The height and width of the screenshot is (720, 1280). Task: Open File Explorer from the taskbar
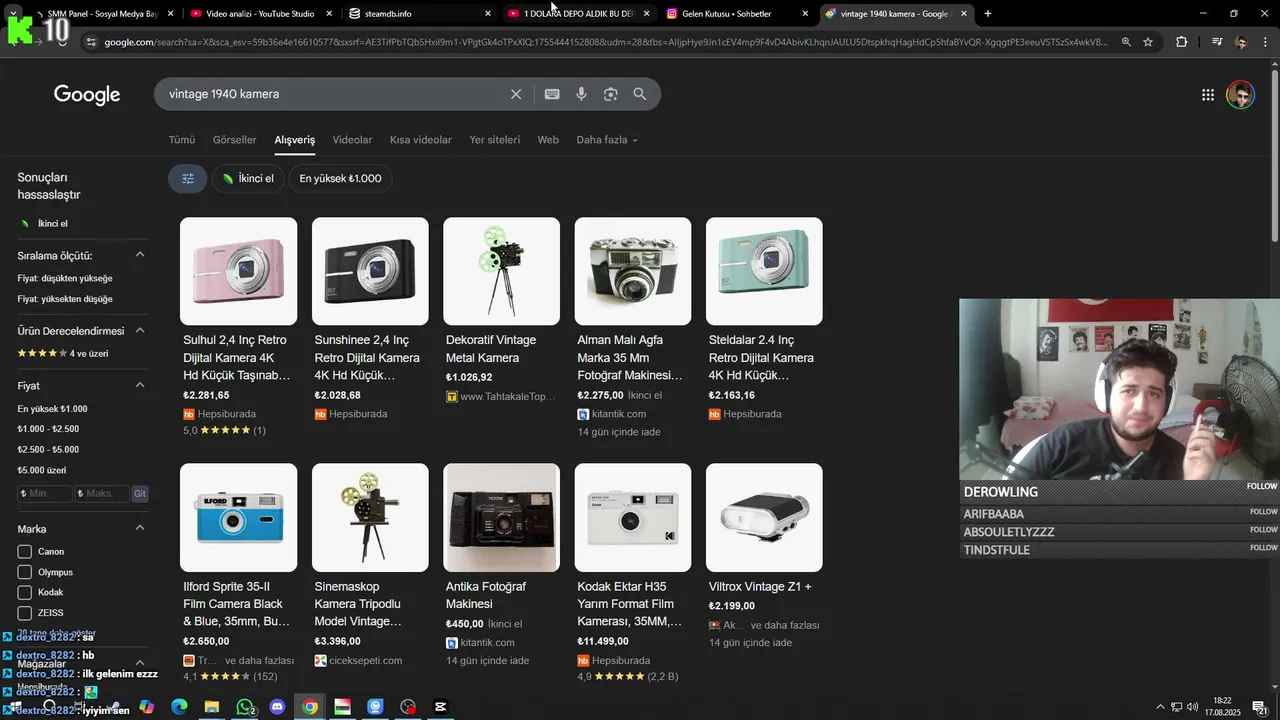click(212, 707)
